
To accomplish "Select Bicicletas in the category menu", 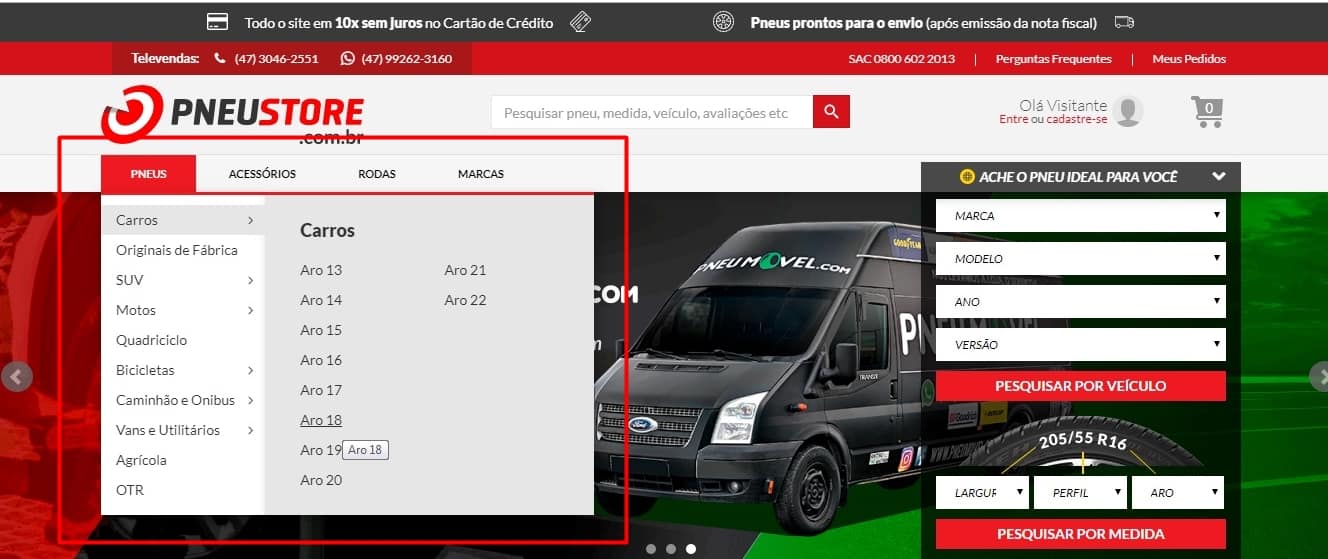I will (145, 370).
